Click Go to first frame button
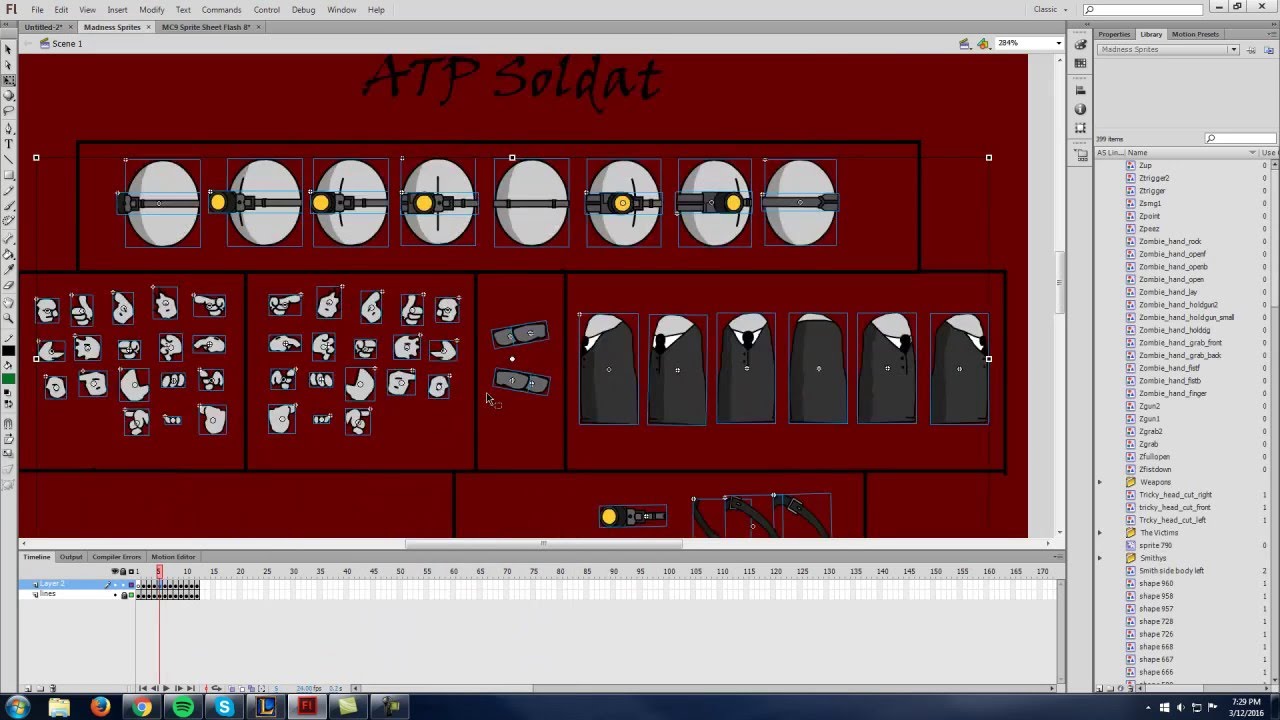Screen dimensions: 1280x720 143,688
